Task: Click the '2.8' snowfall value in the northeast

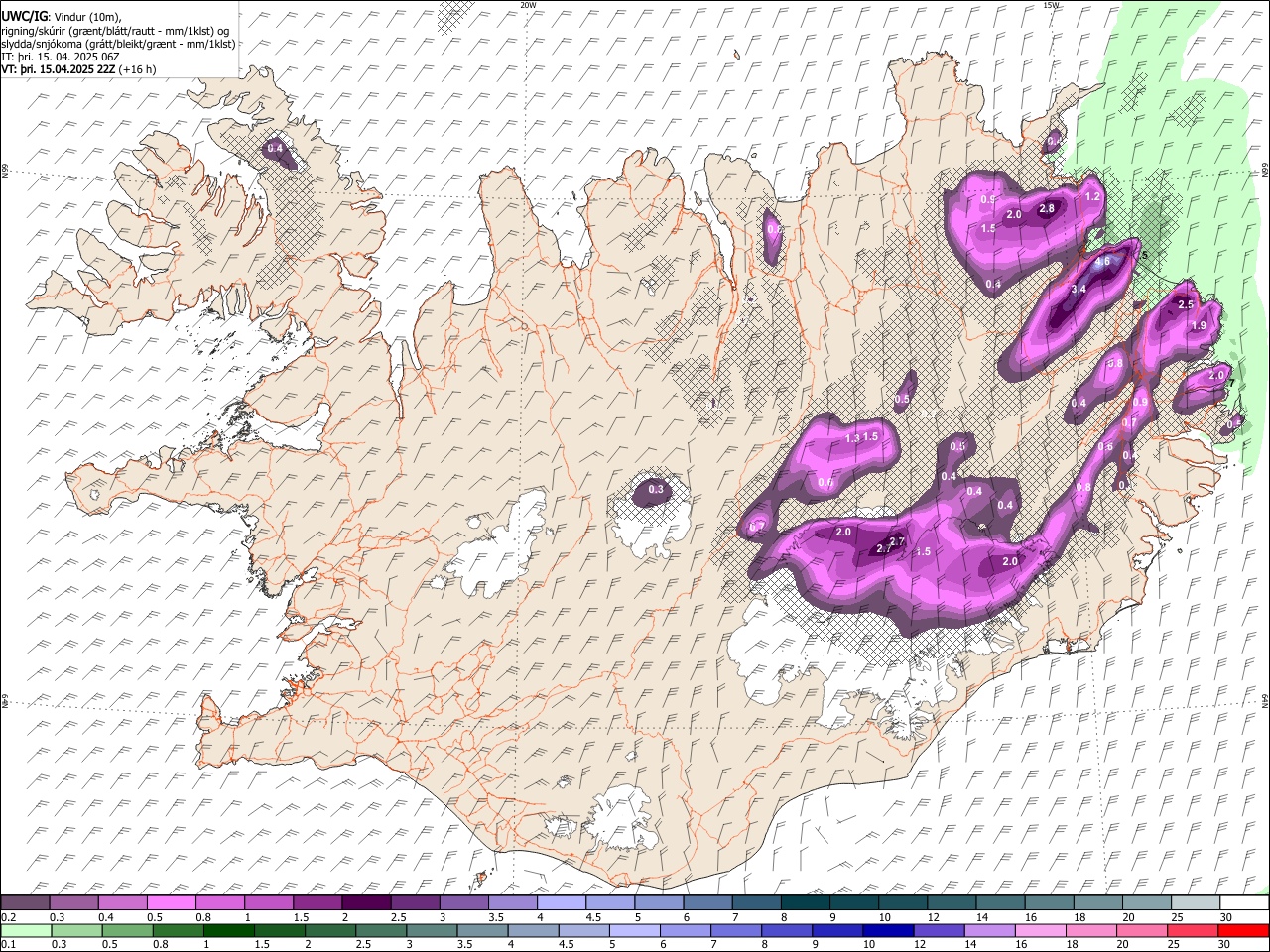Action: point(1047,208)
